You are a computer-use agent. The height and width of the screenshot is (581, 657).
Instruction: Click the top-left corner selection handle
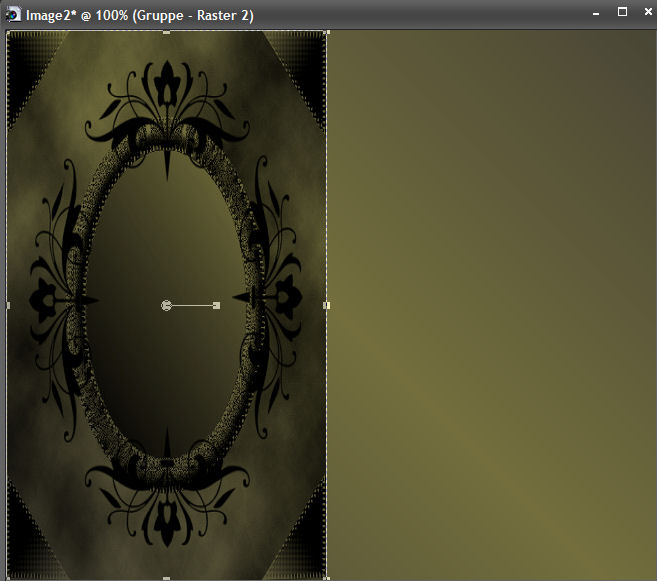click(x=8, y=32)
